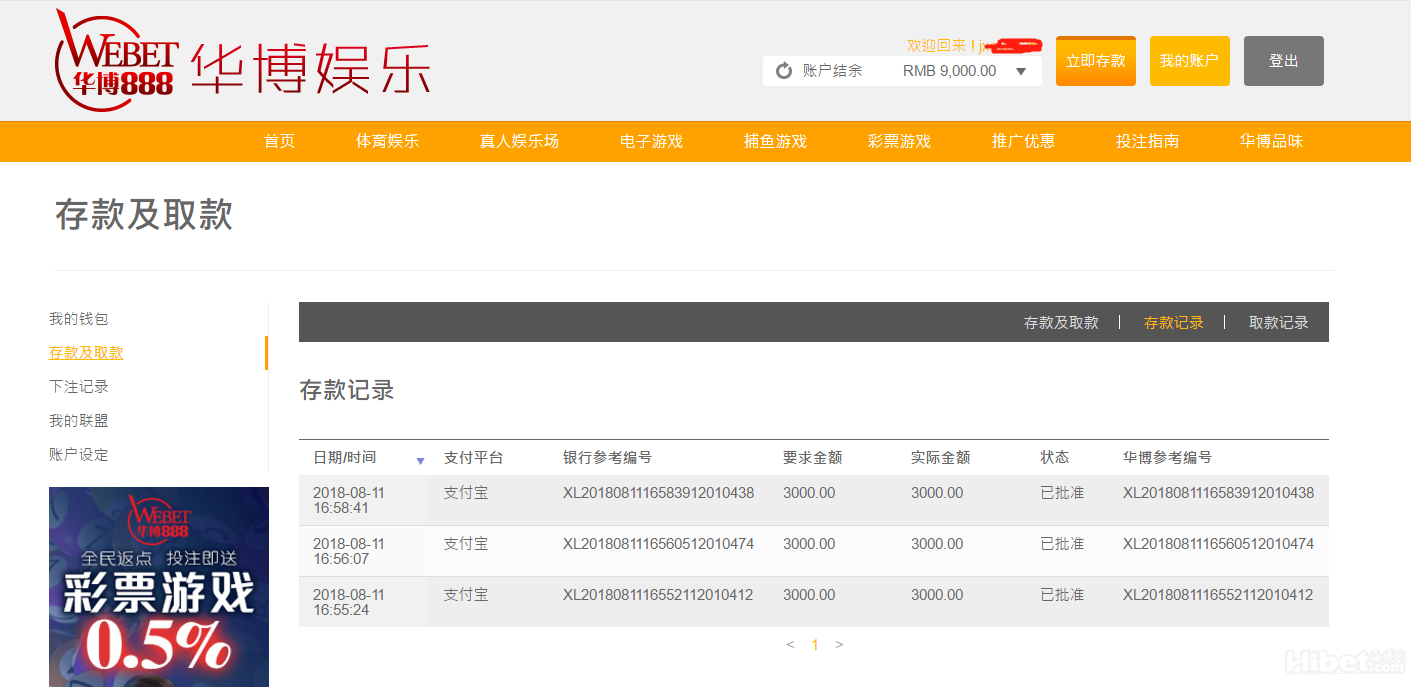Select page 1 in pagination
1411x687 pixels.
[x=815, y=645]
